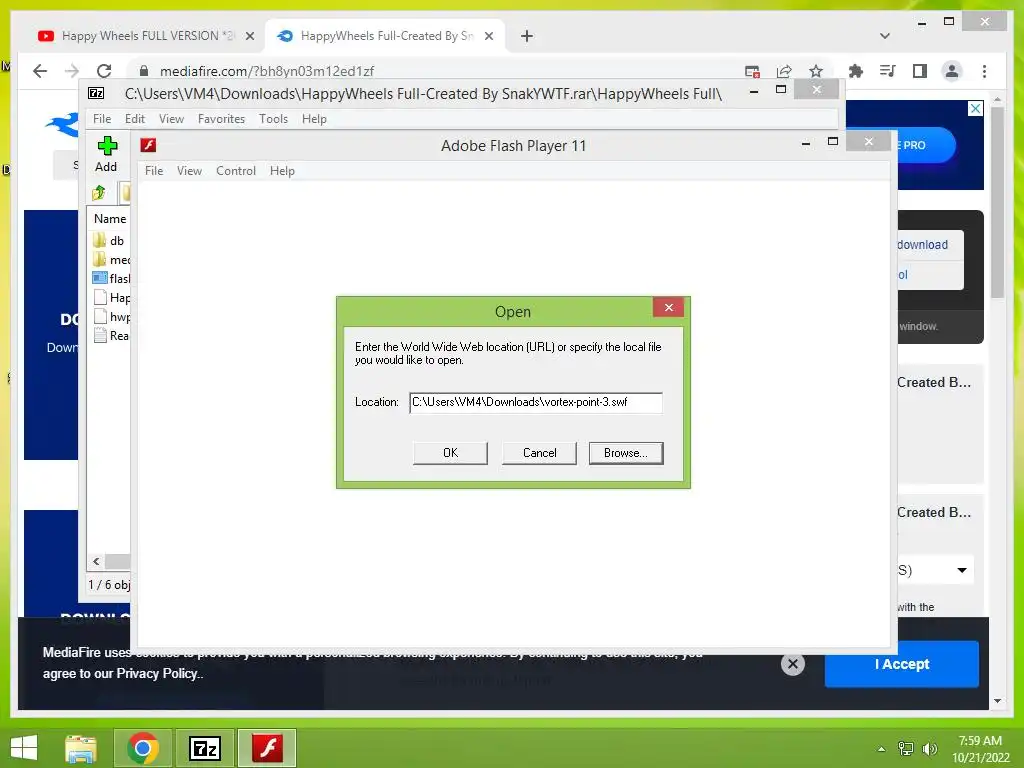Go back in Chrome
1024x768 pixels.
click(40, 71)
